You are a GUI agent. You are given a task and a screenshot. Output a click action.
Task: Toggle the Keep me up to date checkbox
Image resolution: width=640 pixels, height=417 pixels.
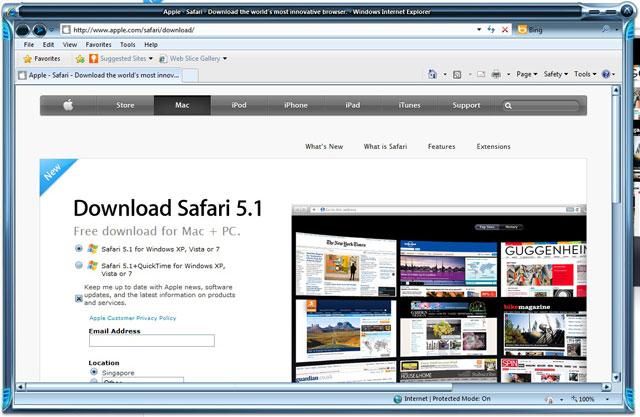point(79,299)
